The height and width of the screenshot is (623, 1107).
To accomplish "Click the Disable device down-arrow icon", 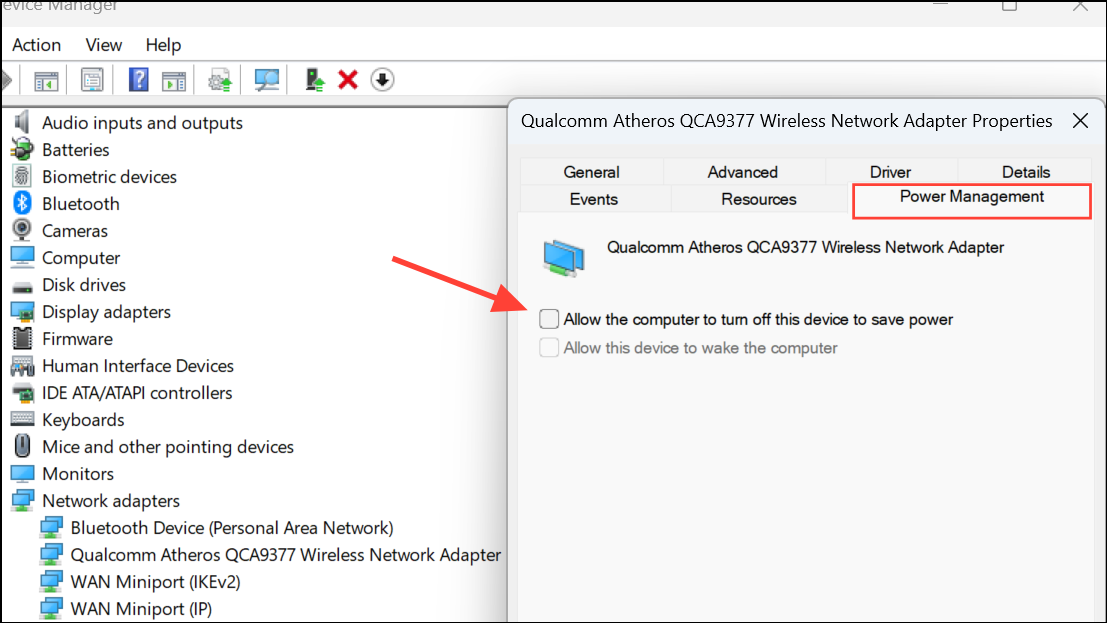I will click(382, 79).
